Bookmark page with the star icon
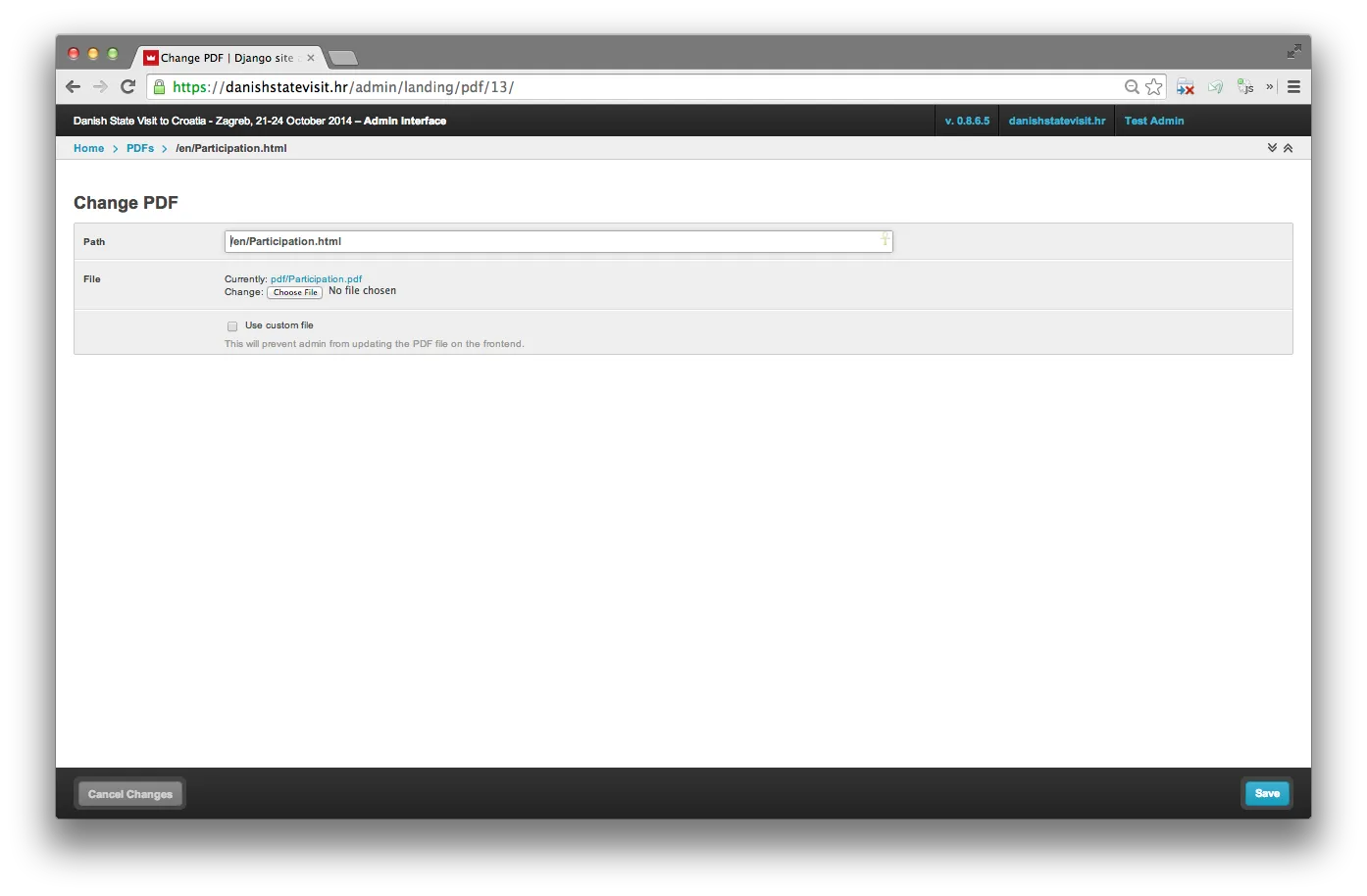This screenshot has width=1367, height=896. click(x=1154, y=87)
